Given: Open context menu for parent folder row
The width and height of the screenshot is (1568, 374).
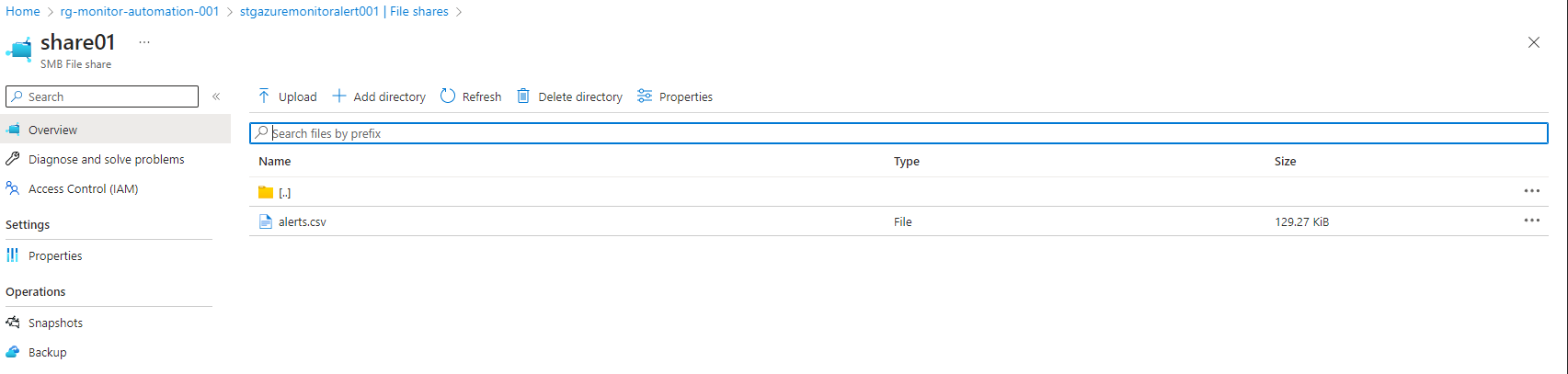Looking at the screenshot, I should point(1531,191).
